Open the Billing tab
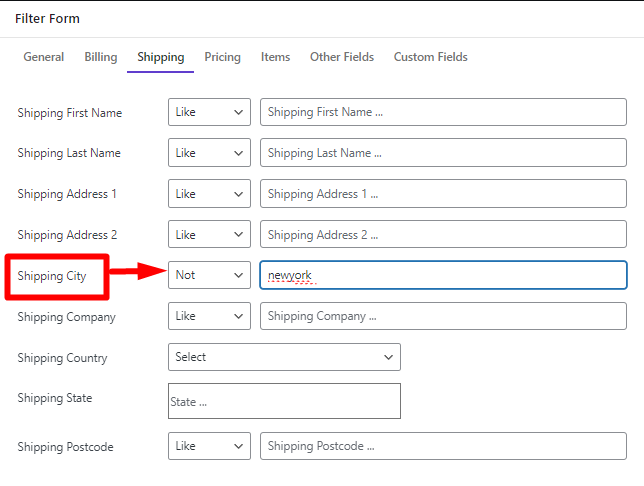 (101, 57)
